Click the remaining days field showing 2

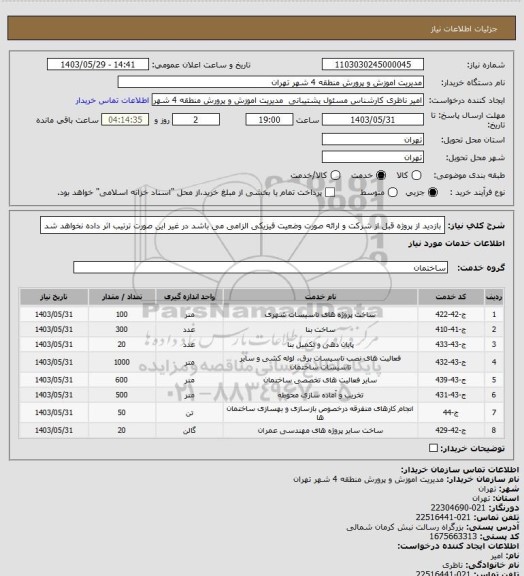click(x=196, y=120)
